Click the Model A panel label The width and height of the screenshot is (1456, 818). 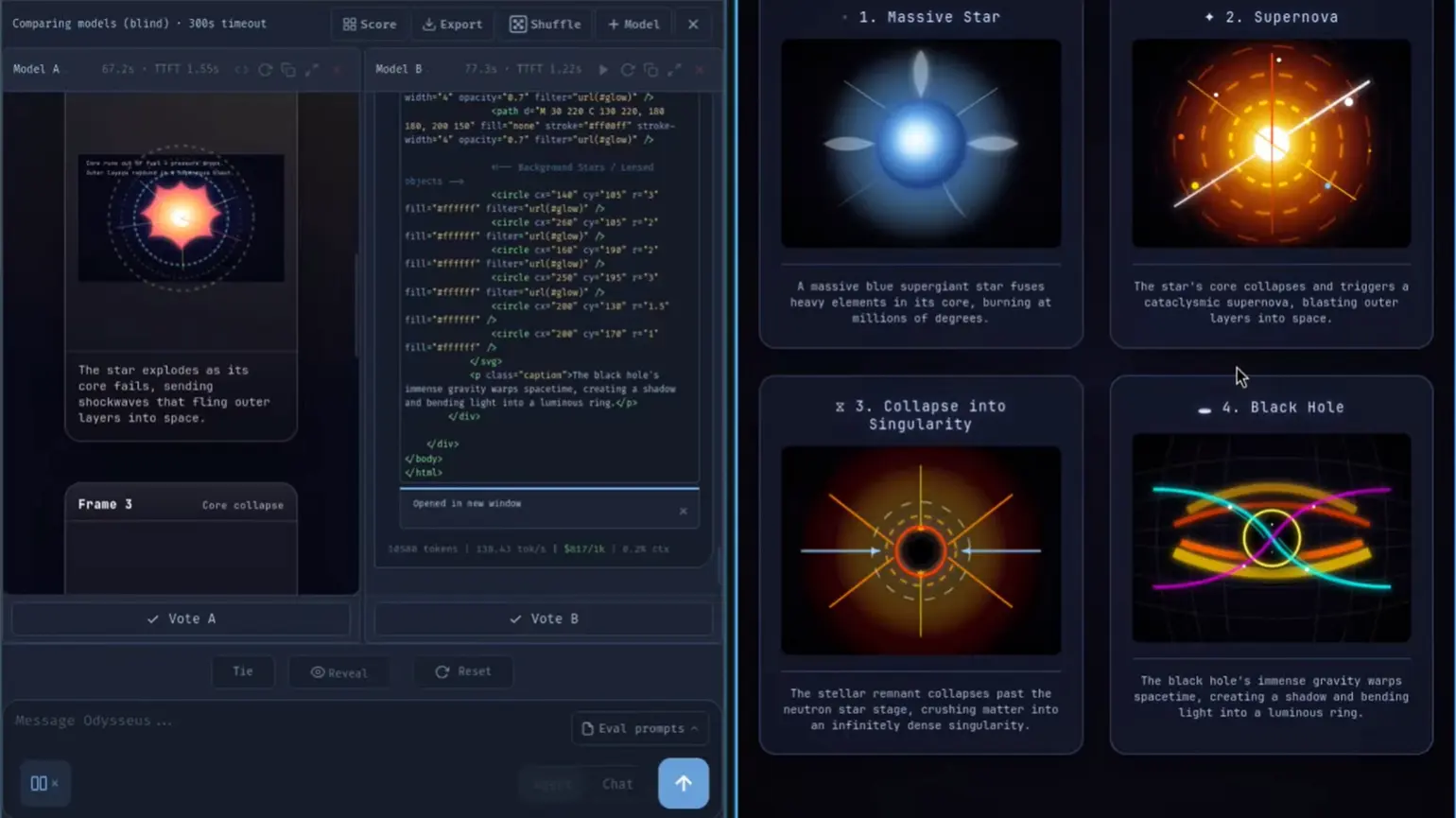36,69
